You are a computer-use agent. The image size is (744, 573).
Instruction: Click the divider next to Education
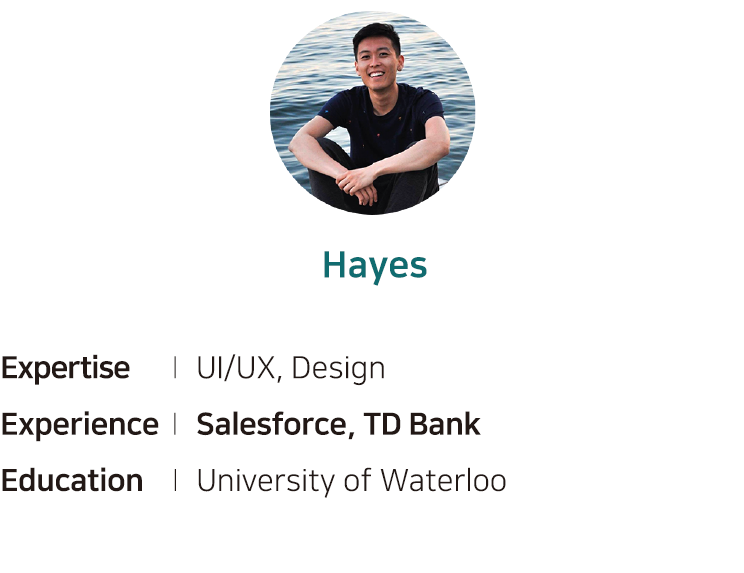(x=176, y=480)
